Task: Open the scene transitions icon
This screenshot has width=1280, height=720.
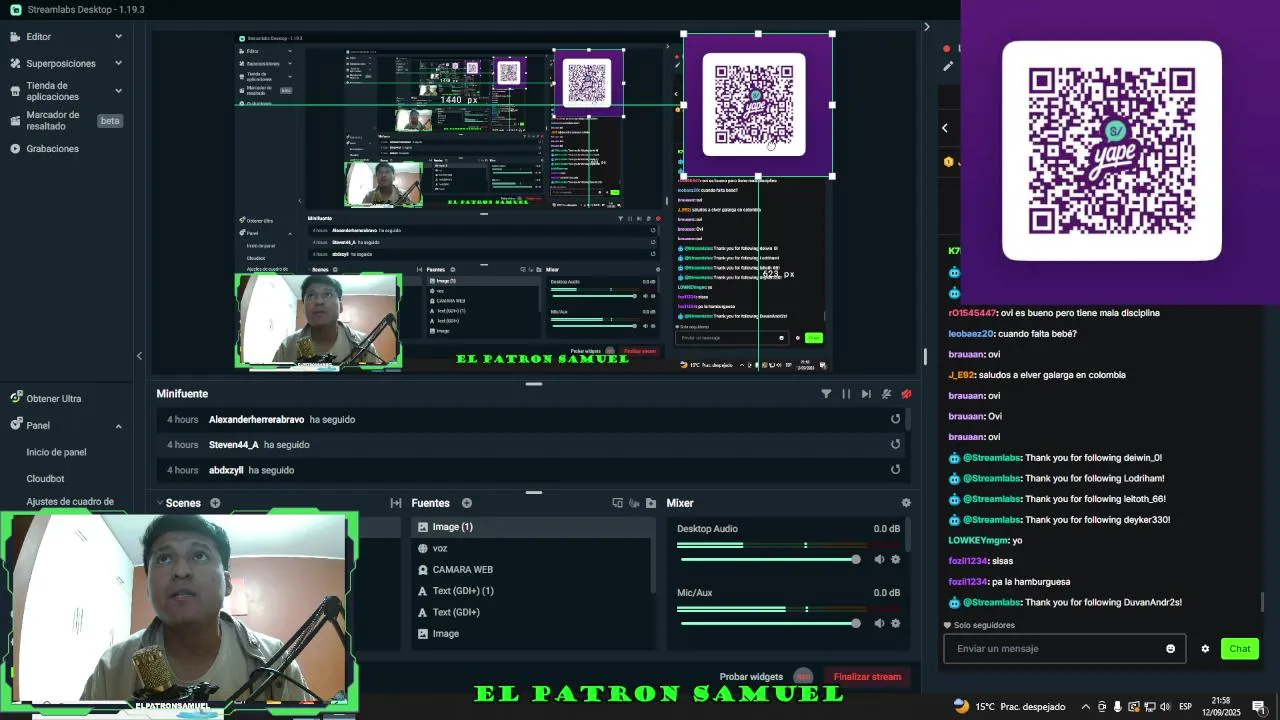Action: [396, 503]
